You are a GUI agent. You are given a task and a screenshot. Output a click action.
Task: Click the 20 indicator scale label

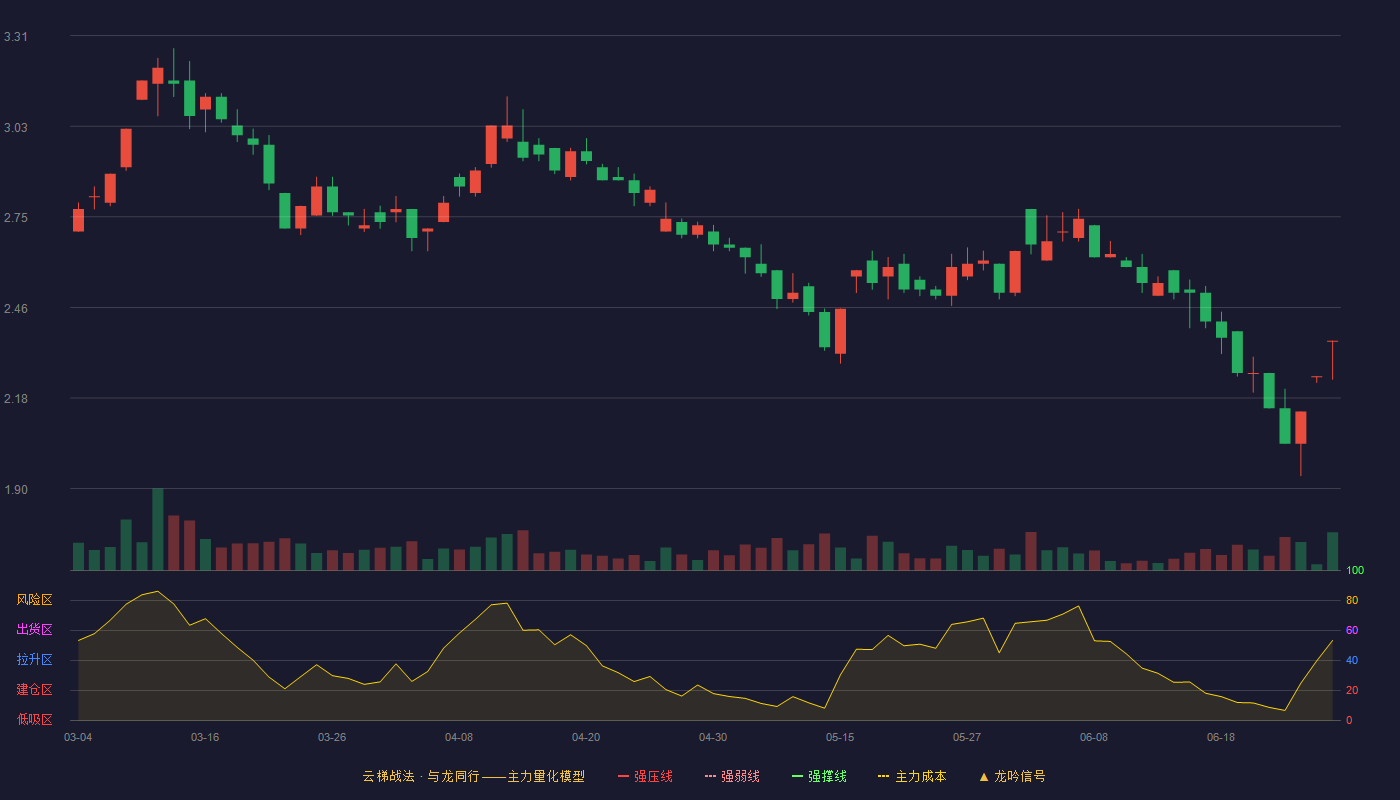(x=1352, y=690)
